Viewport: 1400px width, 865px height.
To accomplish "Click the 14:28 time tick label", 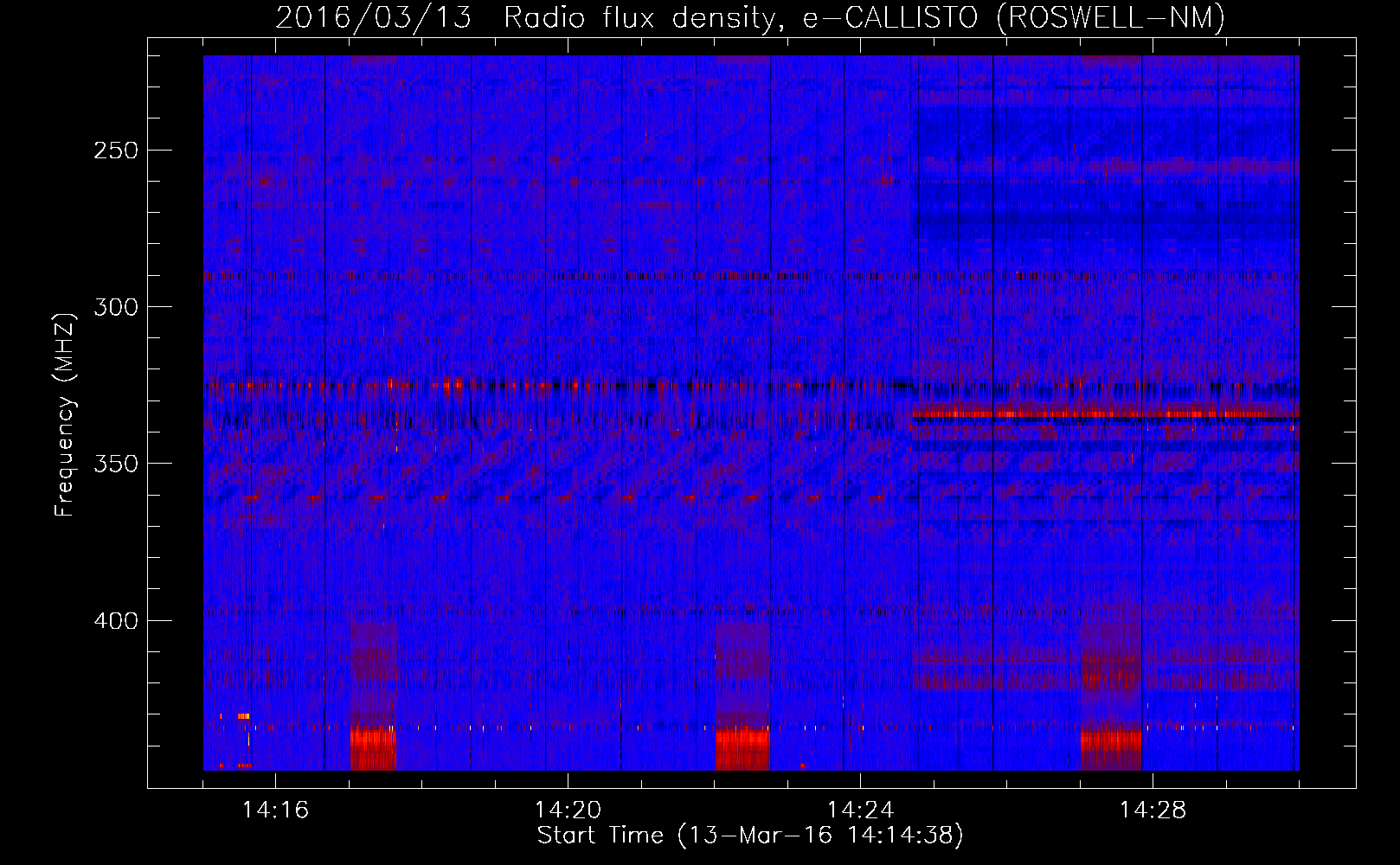I will coord(1153,811).
